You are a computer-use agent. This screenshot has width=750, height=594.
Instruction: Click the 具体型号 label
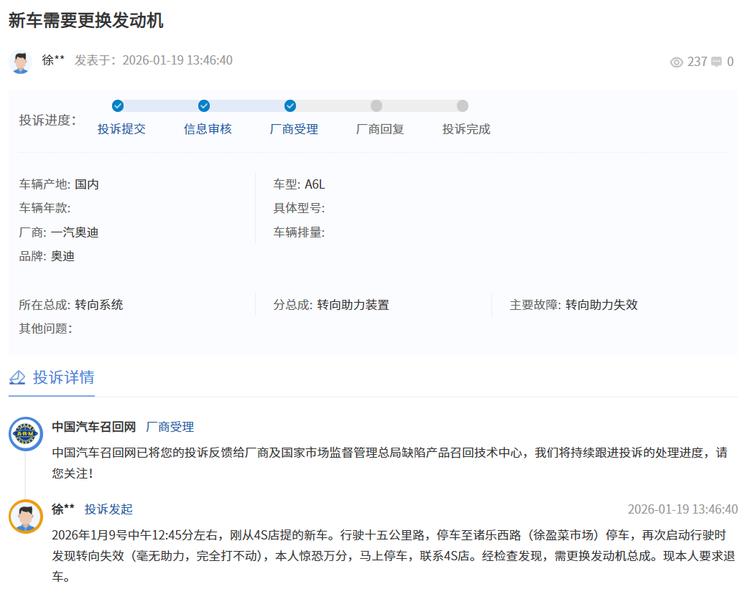[x=299, y=208]
